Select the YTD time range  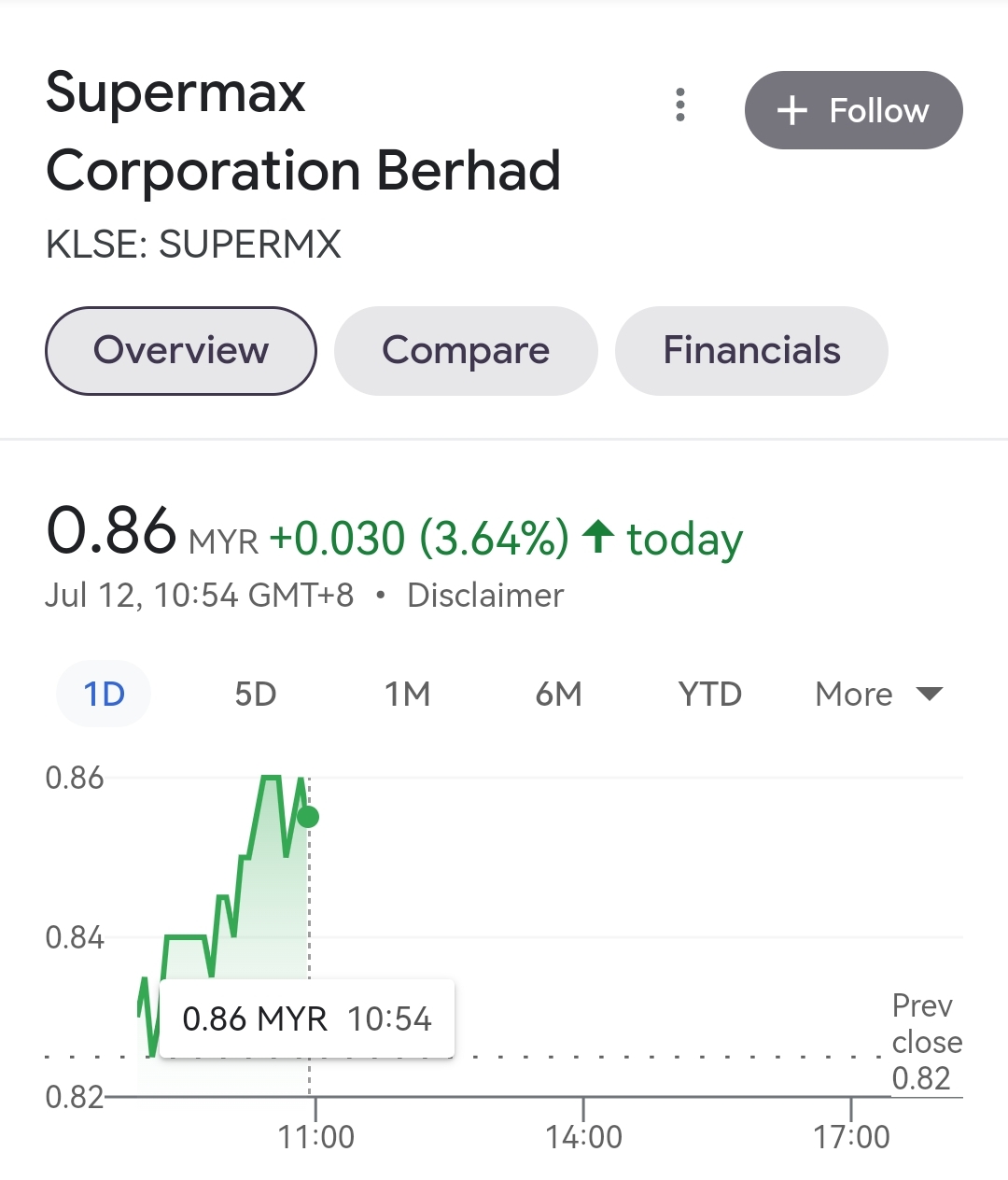click(x=709, y=695)
